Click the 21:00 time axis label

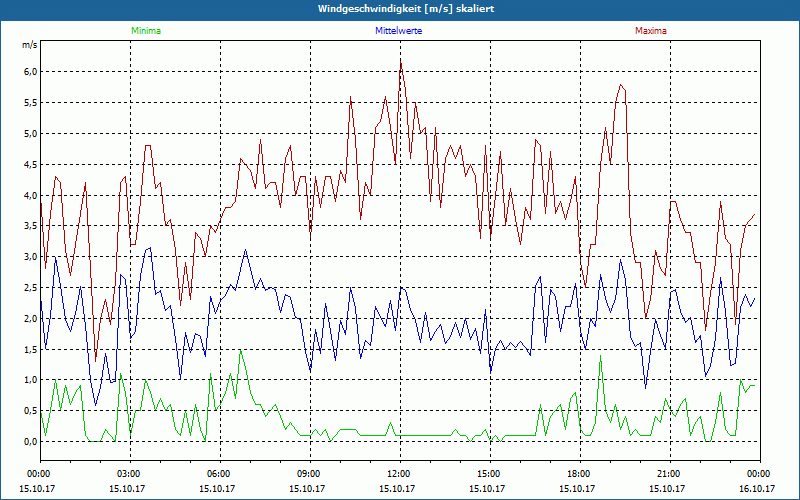[x=668, y=474]
